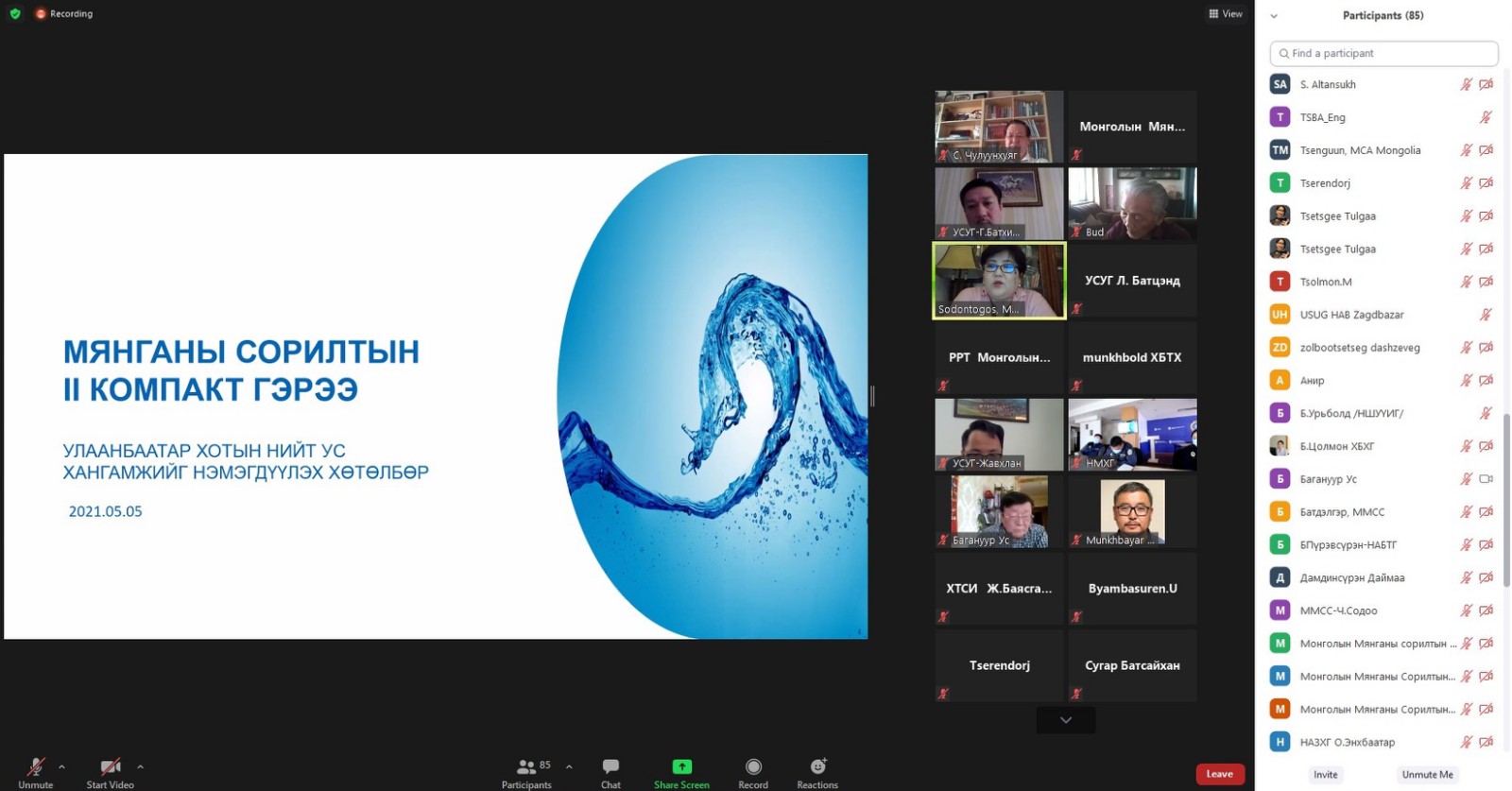The width and height of the screenshot is (1512, 791).
Task: Click the Unmute Me button
Action: 1427,775
